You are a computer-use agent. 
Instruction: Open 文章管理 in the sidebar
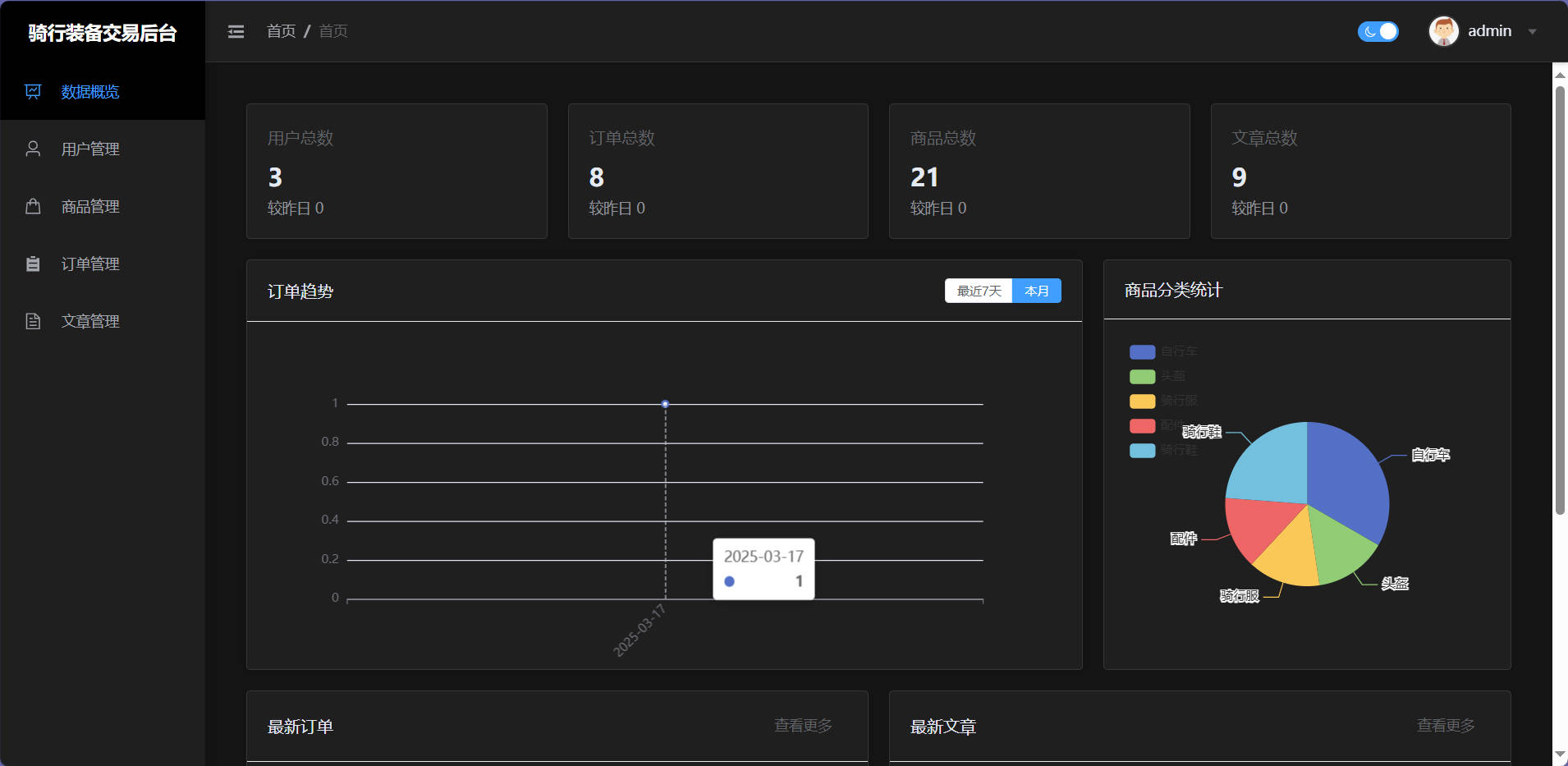point(103,321)
